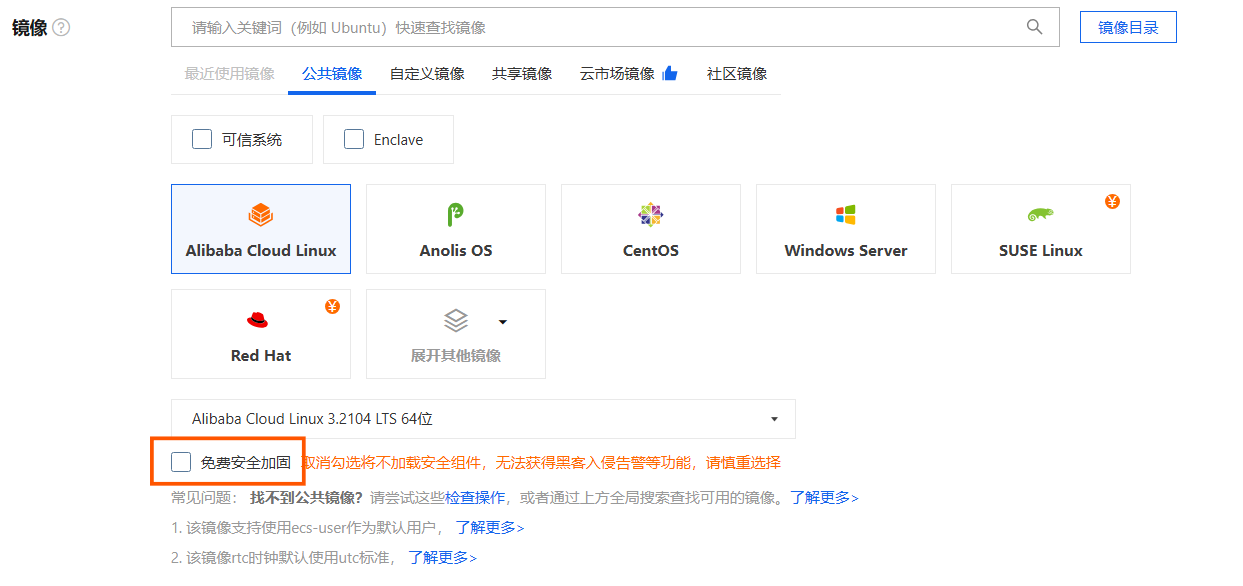
Task: Click the paid badge on Red Hat card
Action: pos(332,306)
